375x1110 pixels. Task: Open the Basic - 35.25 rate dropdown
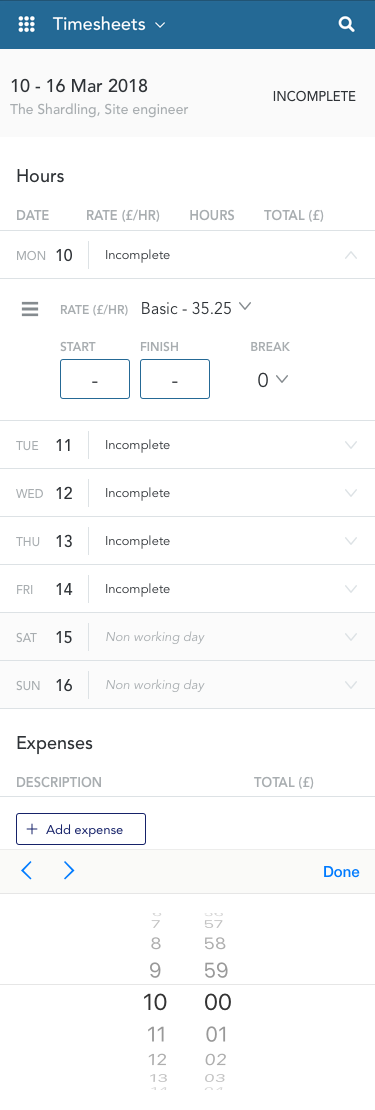(x=196, y=308)
